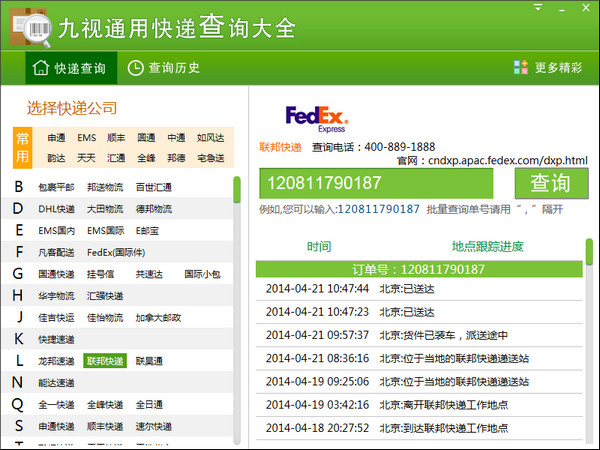Select 韵达 in common couriers
Image resolution: width=600 pixels, height=450 pixels.
57,158
